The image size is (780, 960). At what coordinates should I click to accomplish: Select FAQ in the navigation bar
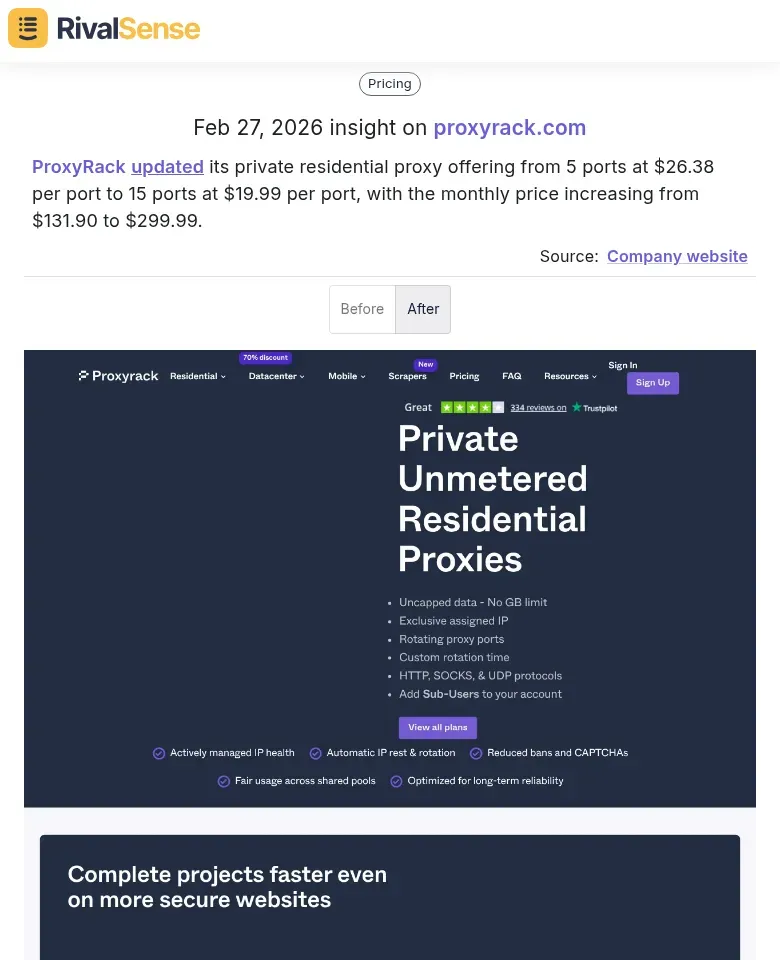511,376
